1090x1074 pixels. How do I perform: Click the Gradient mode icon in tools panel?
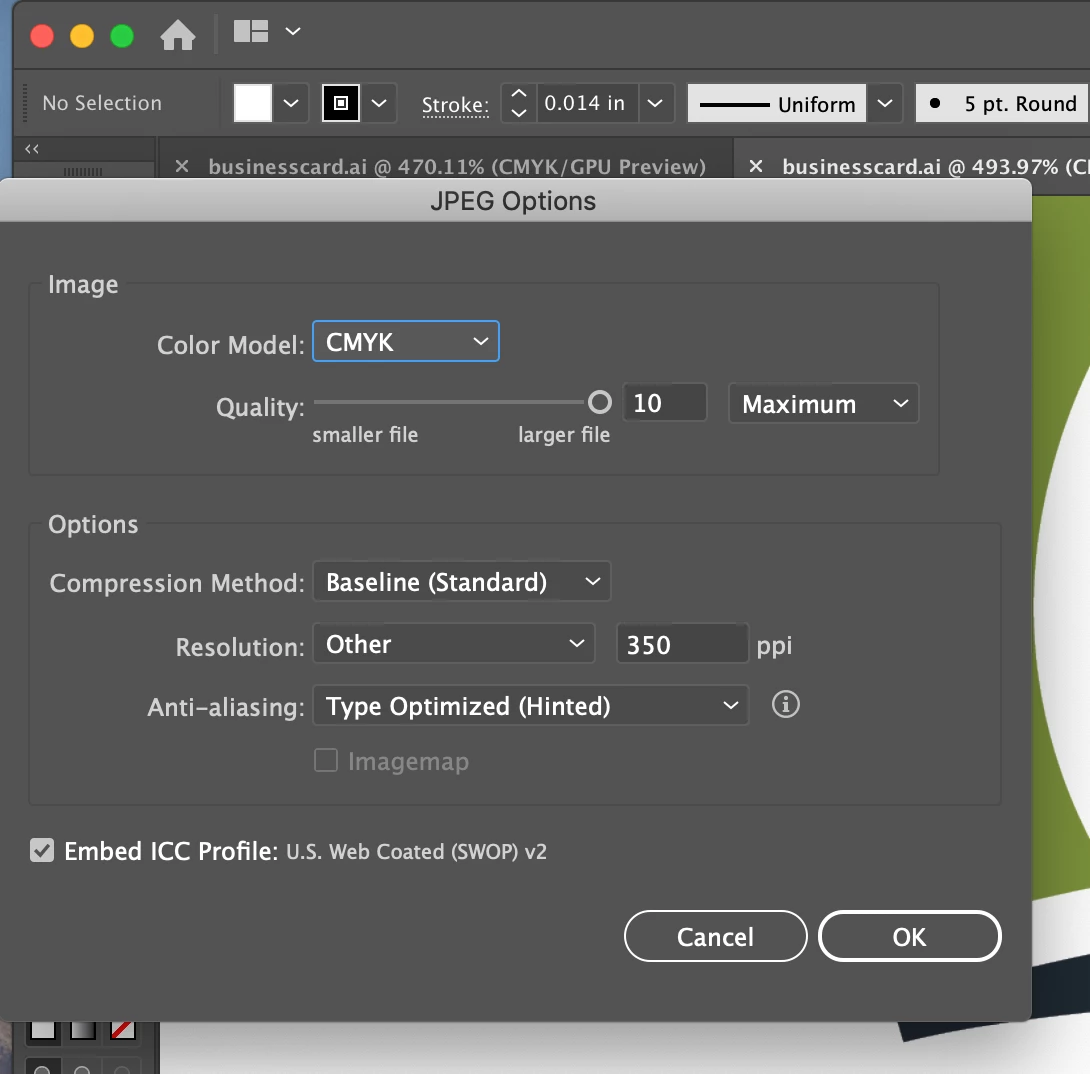83,1031
